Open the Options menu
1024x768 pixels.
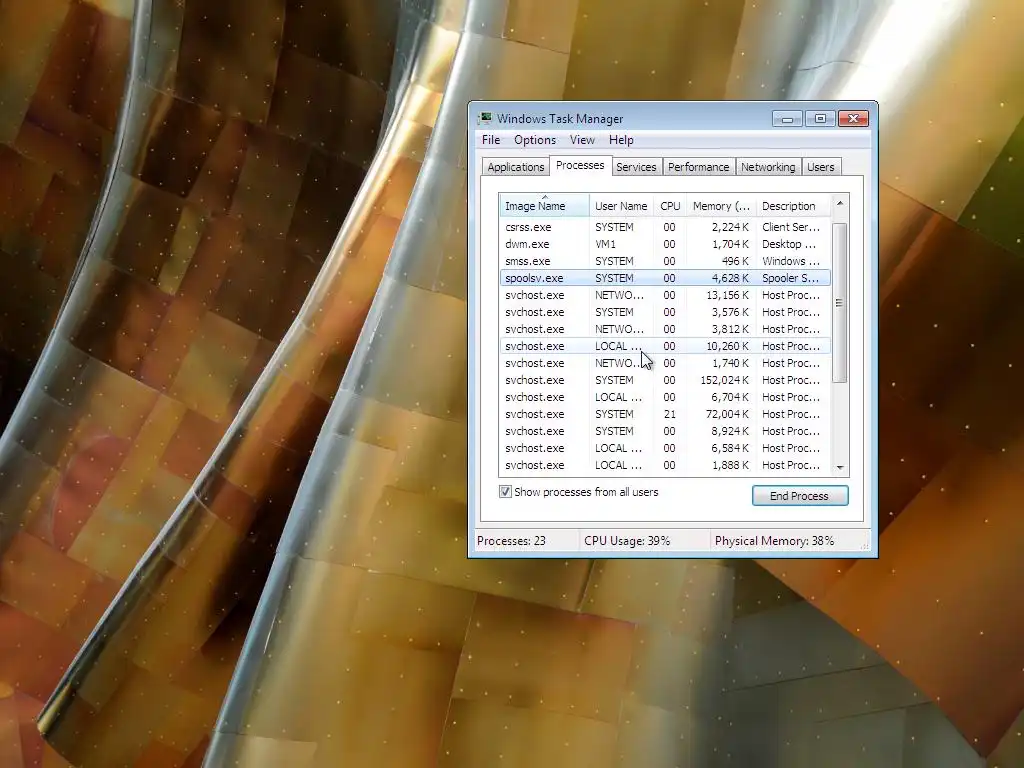[x=535, y=140]
